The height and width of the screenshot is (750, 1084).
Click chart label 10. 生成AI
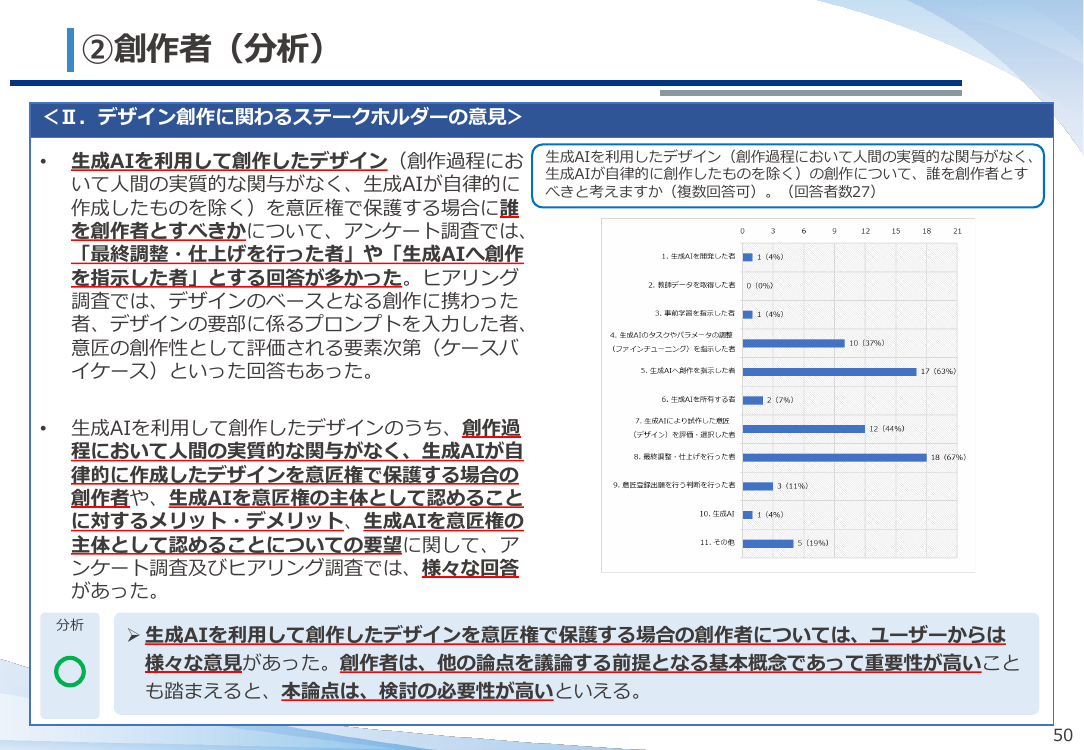pyautogui.click(x=717, y=514)
